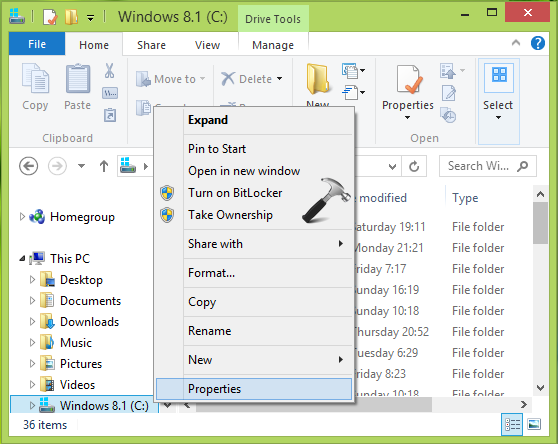Click the Forward navigation arrow

coord(57,166)
